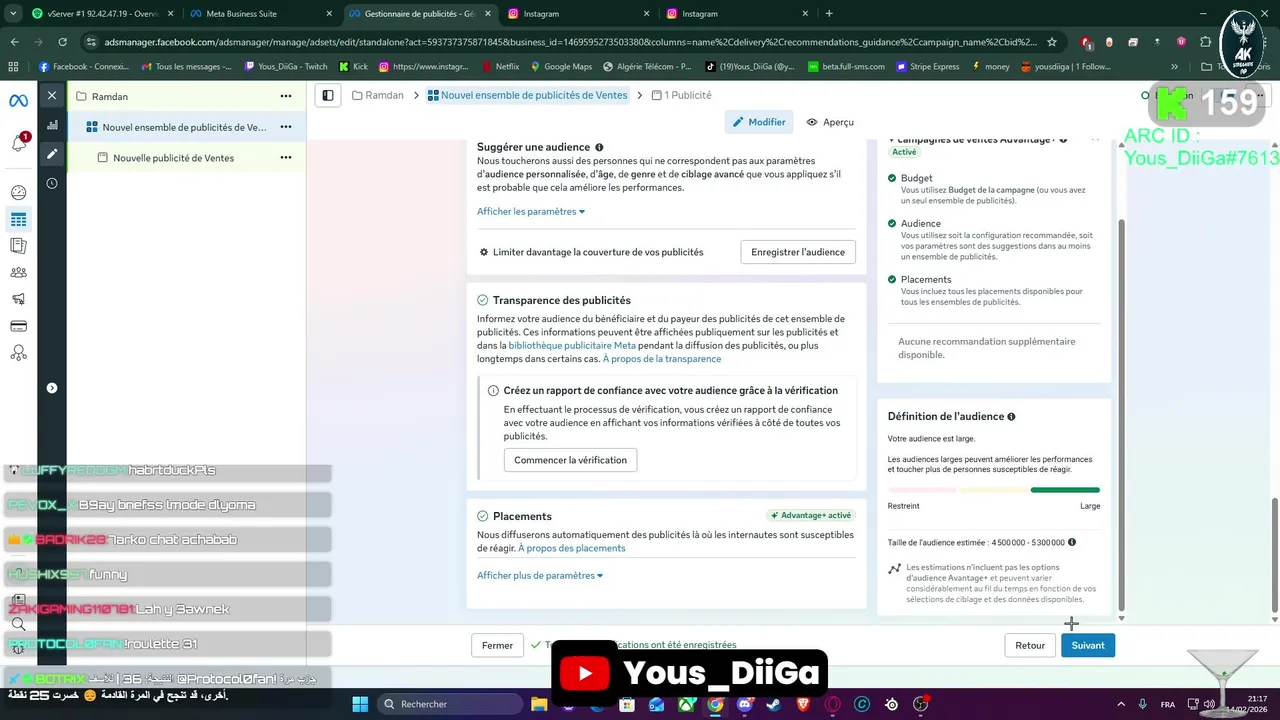Select the campaigns table grid icon
This screenshot has width=1280, height=720.
[18, 220]
